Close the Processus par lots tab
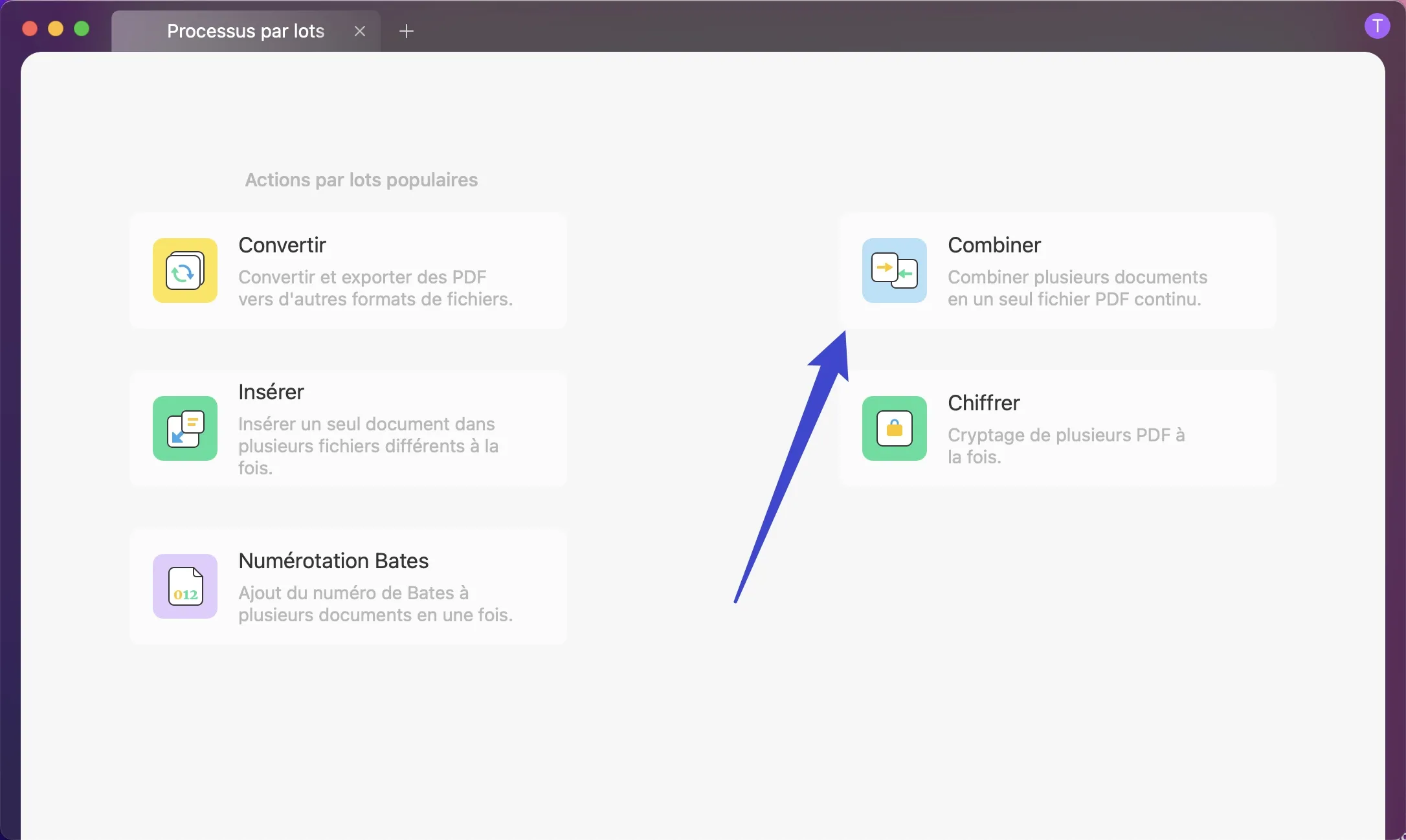The image size is (1406, 840). coord(360,31)
